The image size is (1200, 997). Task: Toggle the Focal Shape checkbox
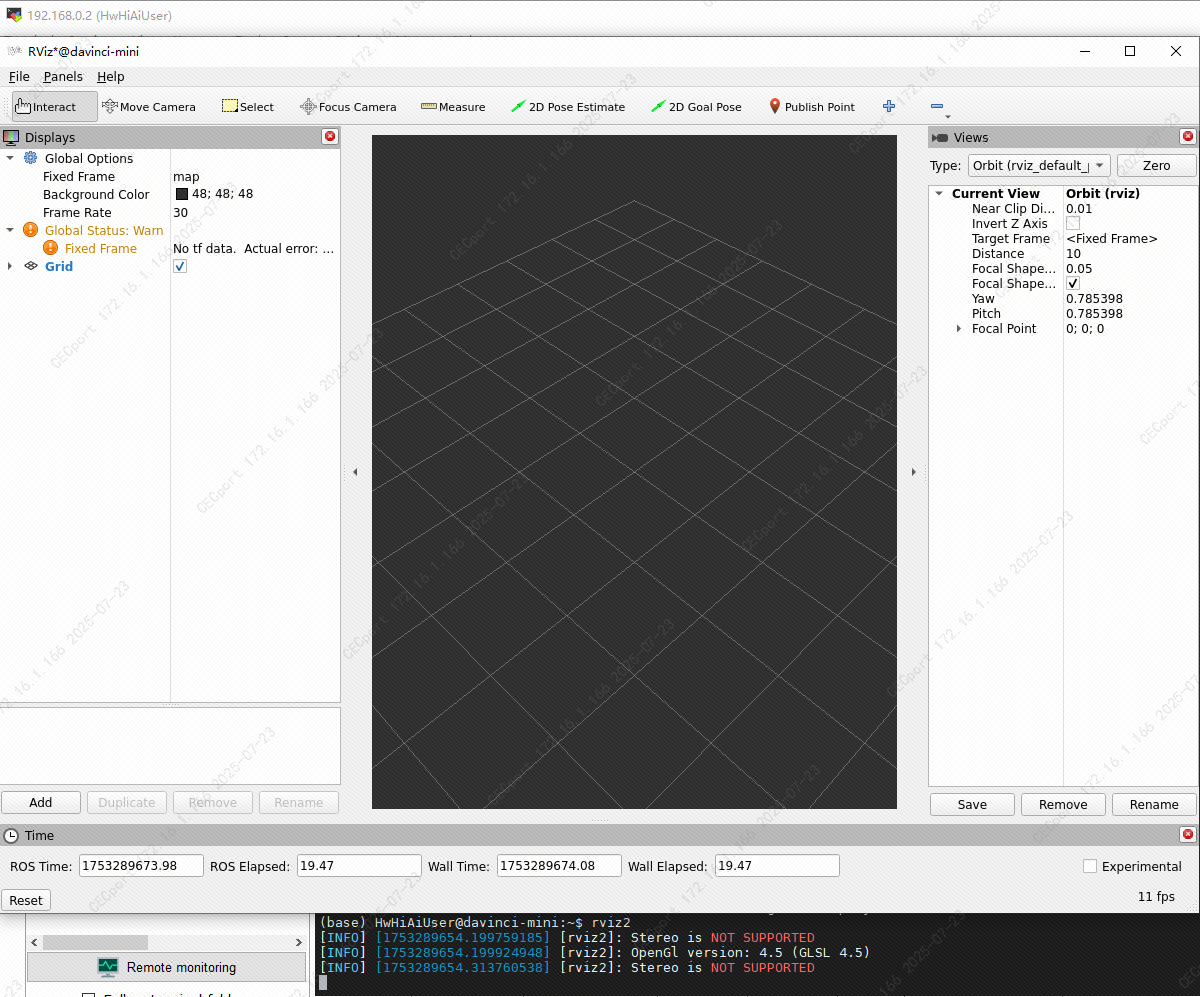pos(1073,283)
